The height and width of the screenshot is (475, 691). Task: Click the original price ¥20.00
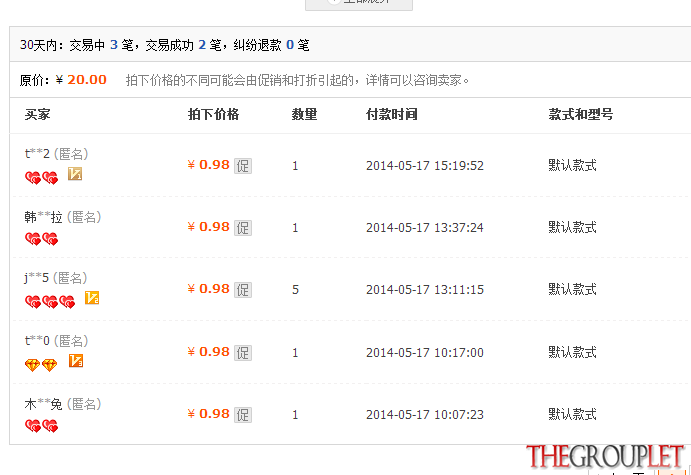tap(81, 80)
